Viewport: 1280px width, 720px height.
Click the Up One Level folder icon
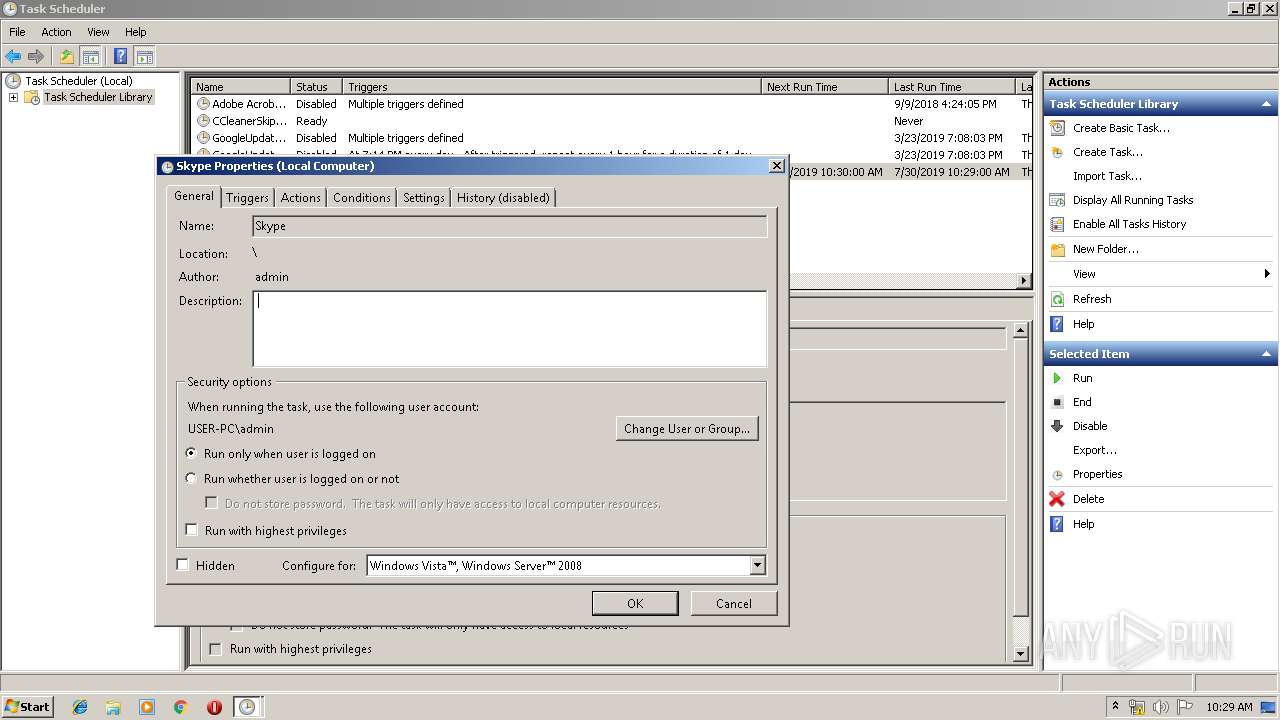point(67,57)
